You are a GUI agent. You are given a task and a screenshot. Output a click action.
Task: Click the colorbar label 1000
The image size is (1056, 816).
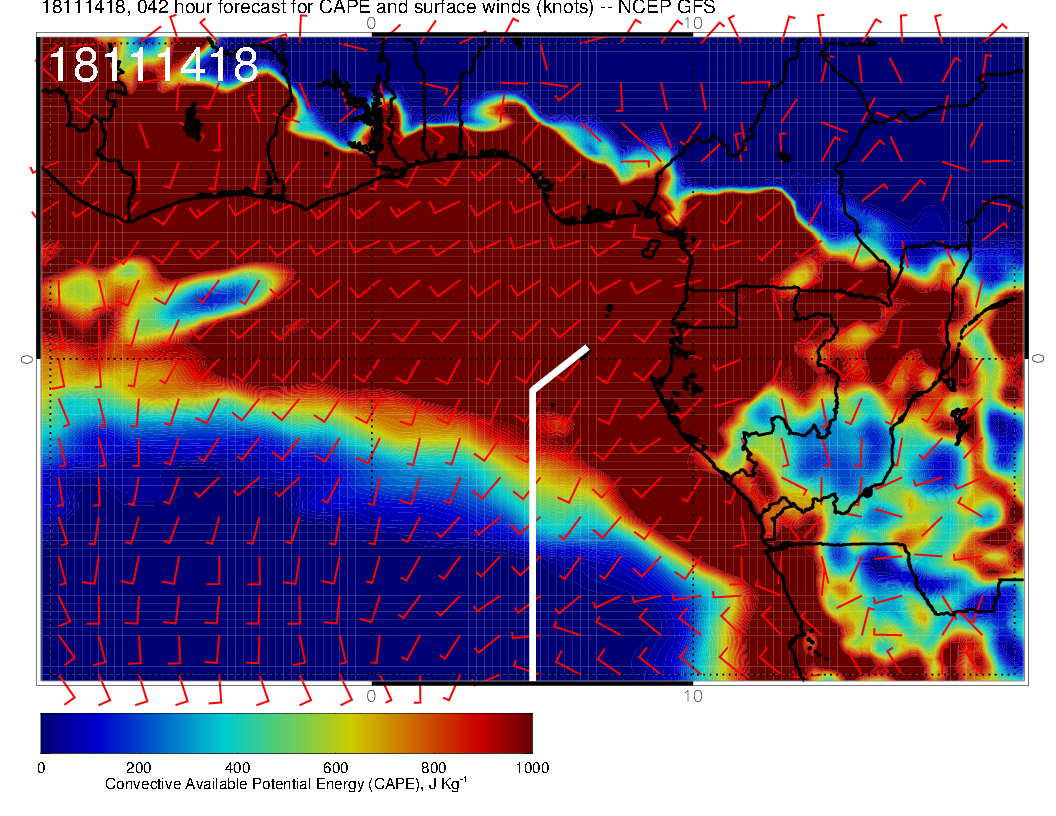click(x=532, y=768)
